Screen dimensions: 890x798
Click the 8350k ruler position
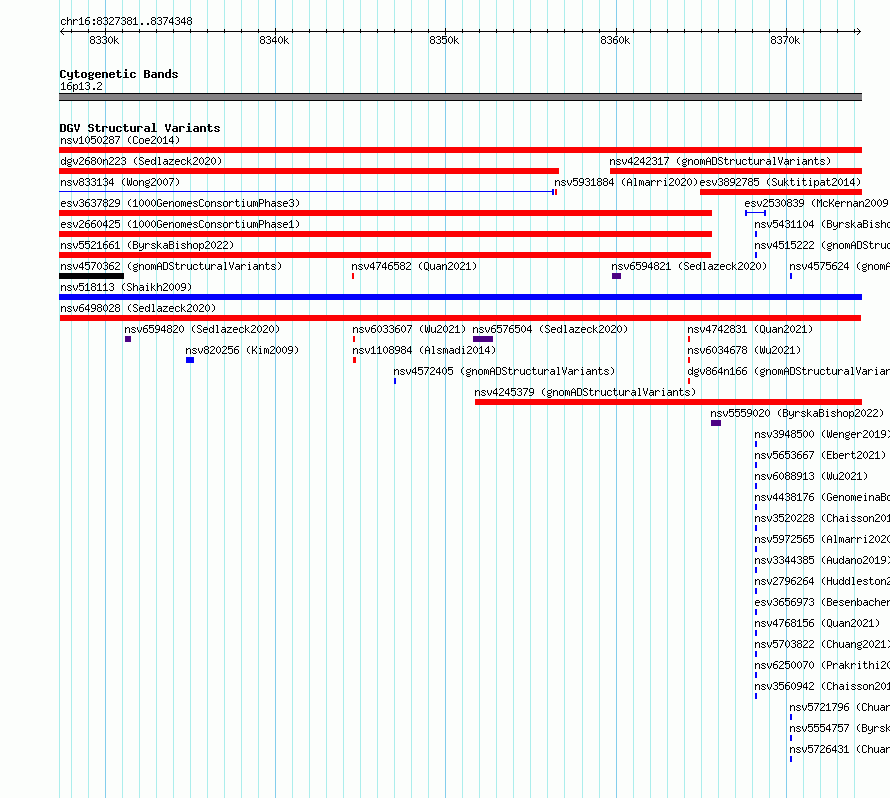444,40
